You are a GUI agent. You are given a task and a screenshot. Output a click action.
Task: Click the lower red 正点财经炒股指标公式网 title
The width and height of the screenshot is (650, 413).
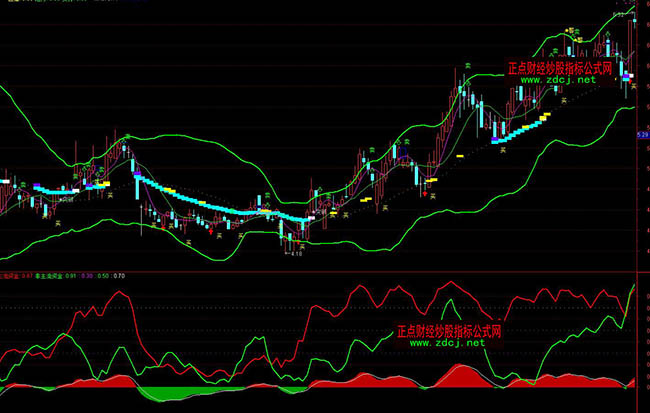[x=448, y=330]
